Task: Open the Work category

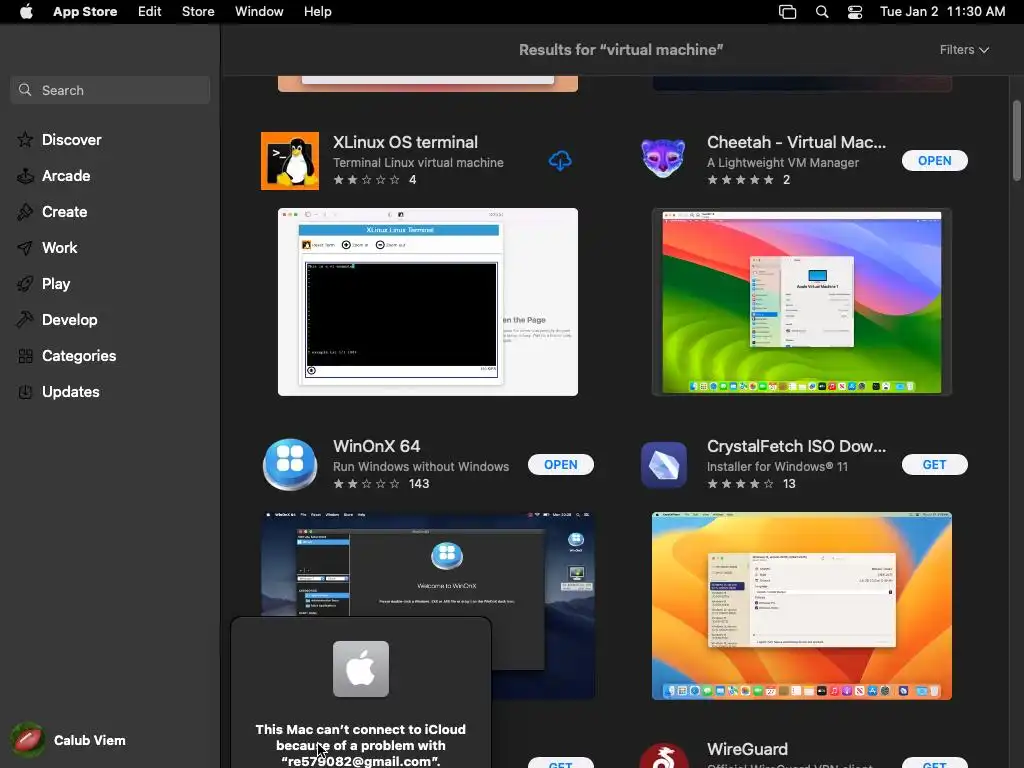Action: tap(59, 248)
